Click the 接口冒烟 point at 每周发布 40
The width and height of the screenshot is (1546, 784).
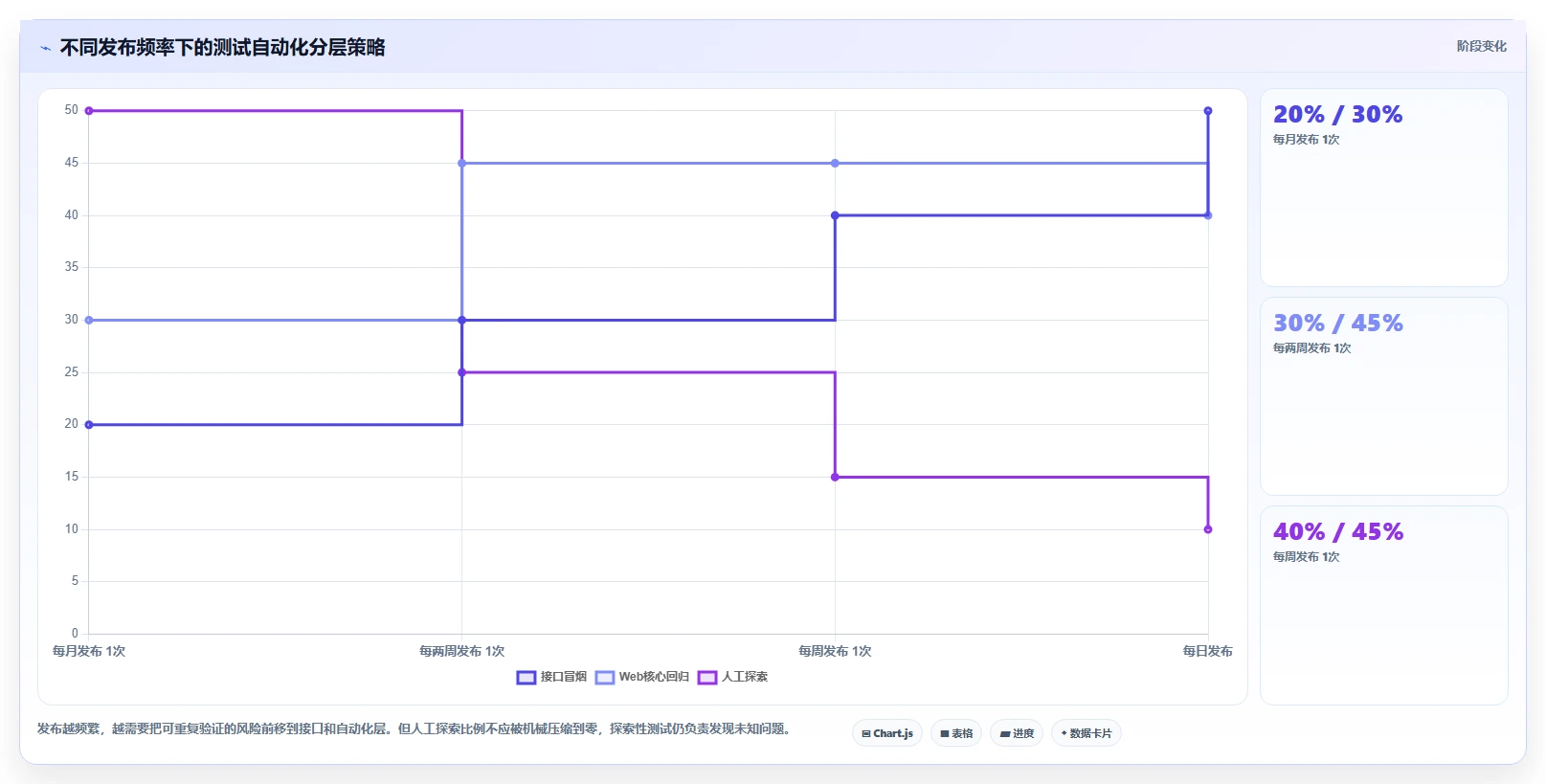[x=835, y=215]
